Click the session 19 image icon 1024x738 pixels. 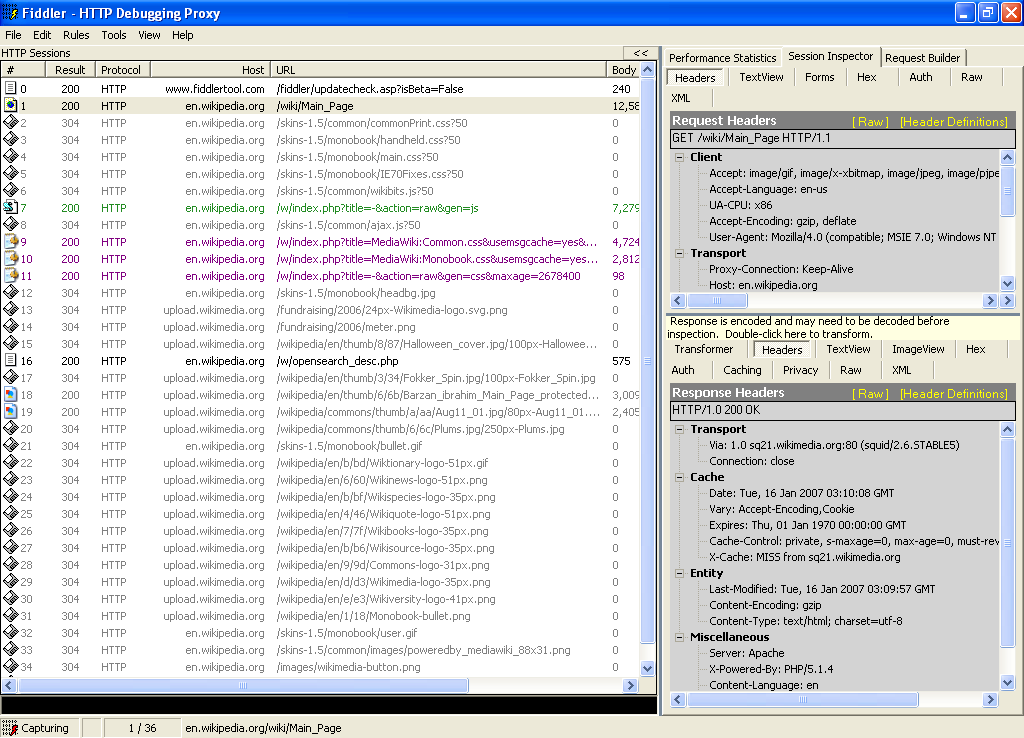pos(11,411)
